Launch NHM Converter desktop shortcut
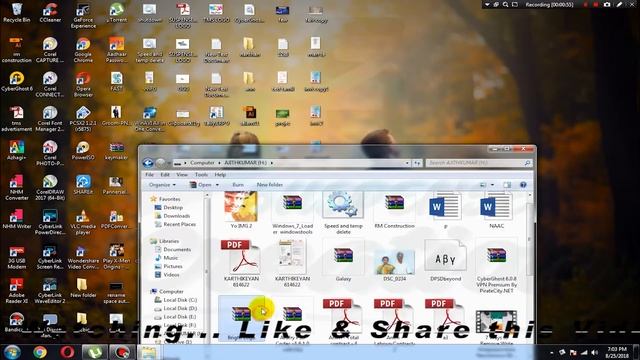The width and height of the screenshot is (640, 360). click(x=17, y=188)
